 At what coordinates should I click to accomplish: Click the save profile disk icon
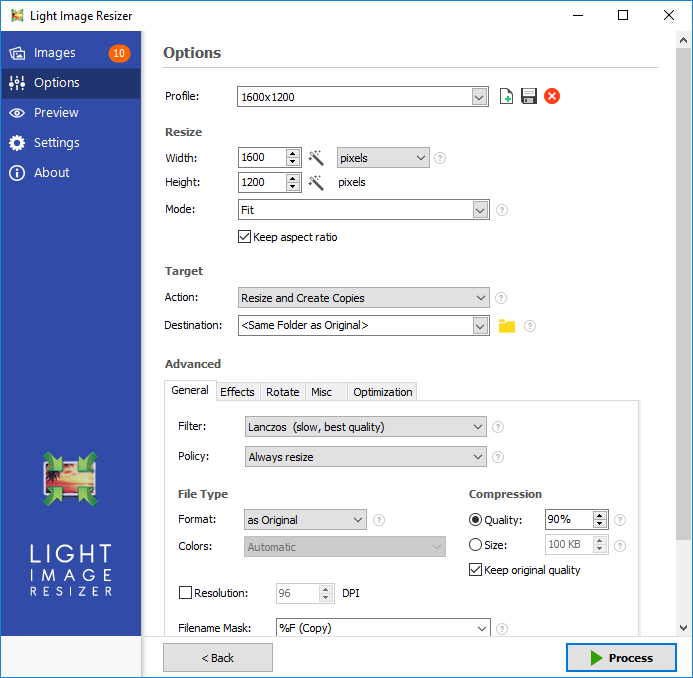tap(529, 97)
